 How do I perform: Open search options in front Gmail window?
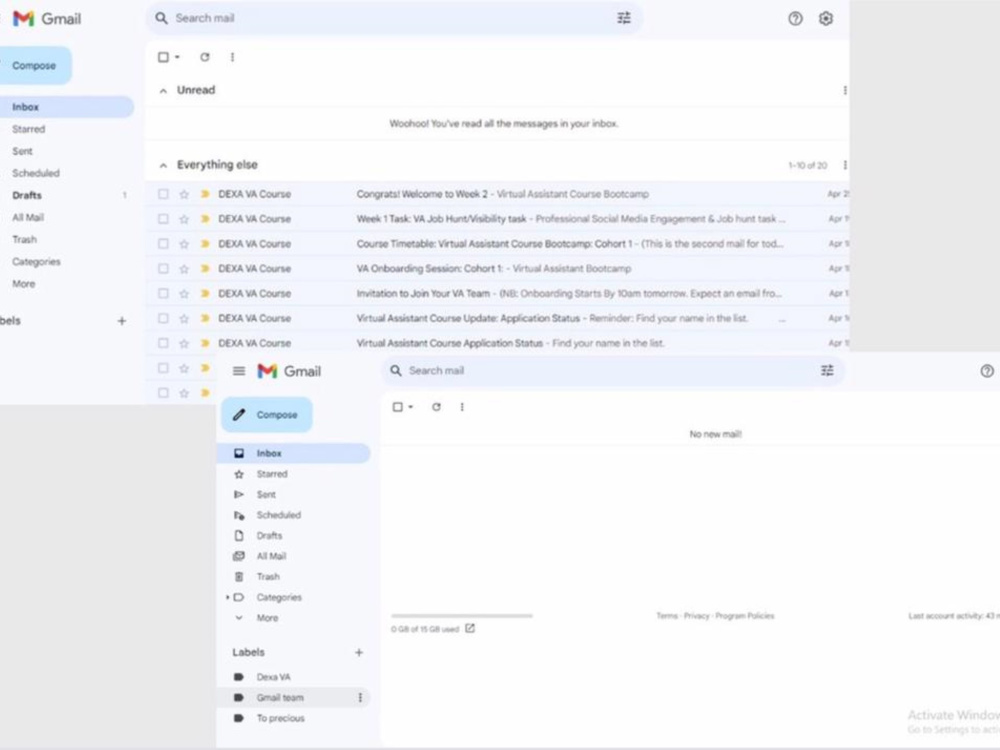point(827,371)
